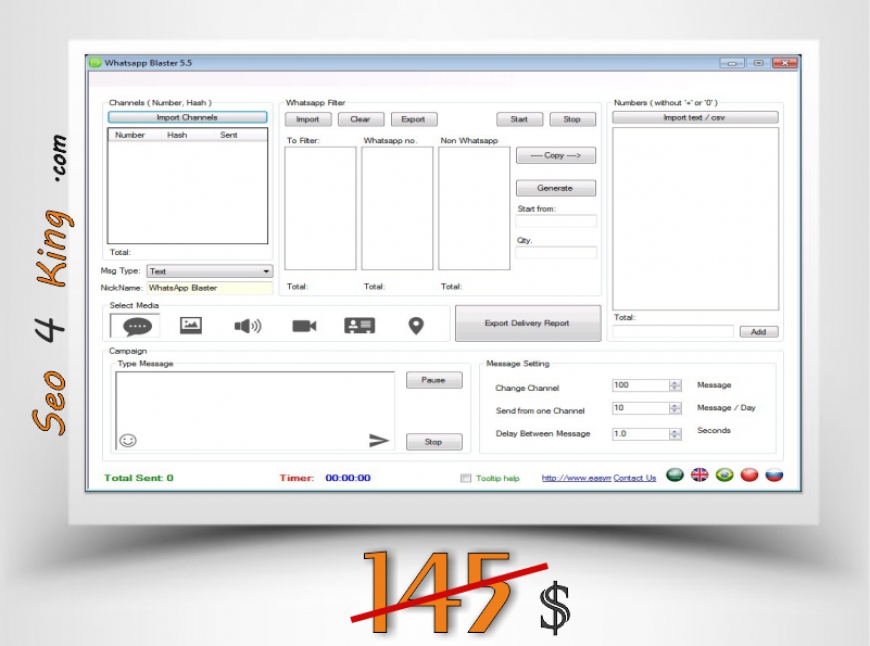Screen dimensions: 870x646
Task: Click the send arrow icon
Action: pos(379,441)
